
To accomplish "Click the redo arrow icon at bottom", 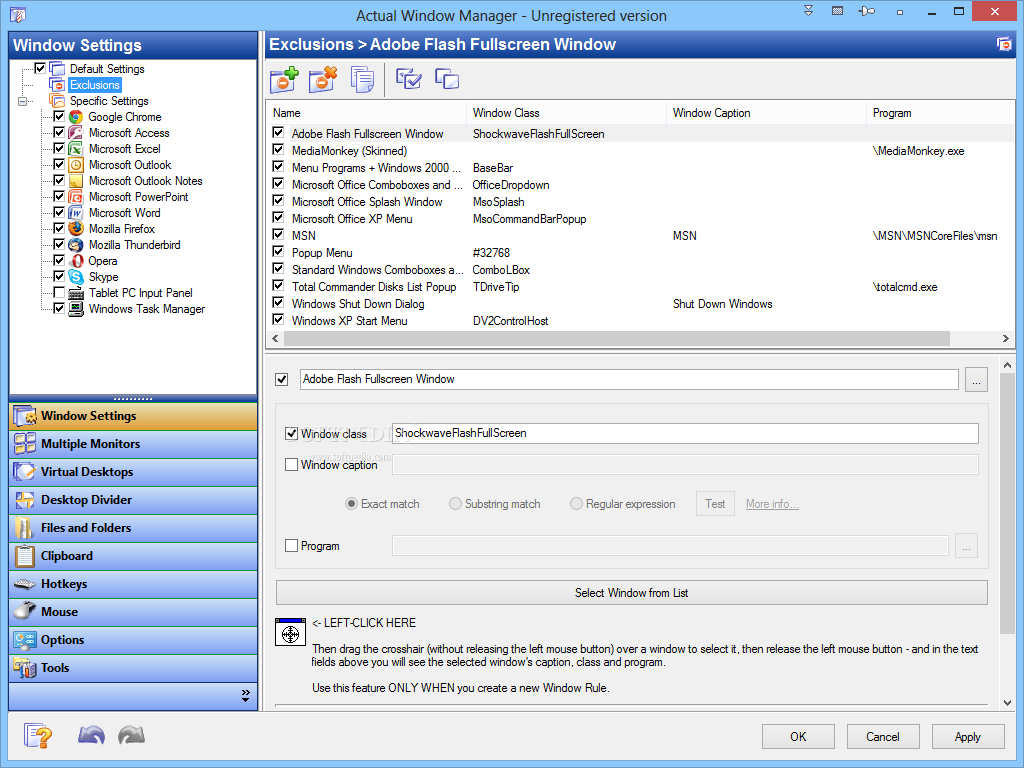I will click(x=131, y=735).
